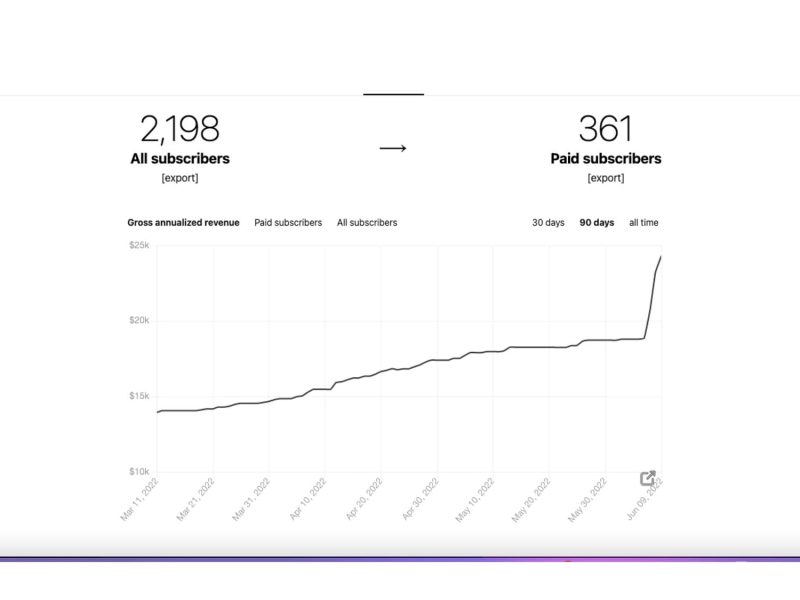Click the arrow between subscriber counts

(393, 148)
